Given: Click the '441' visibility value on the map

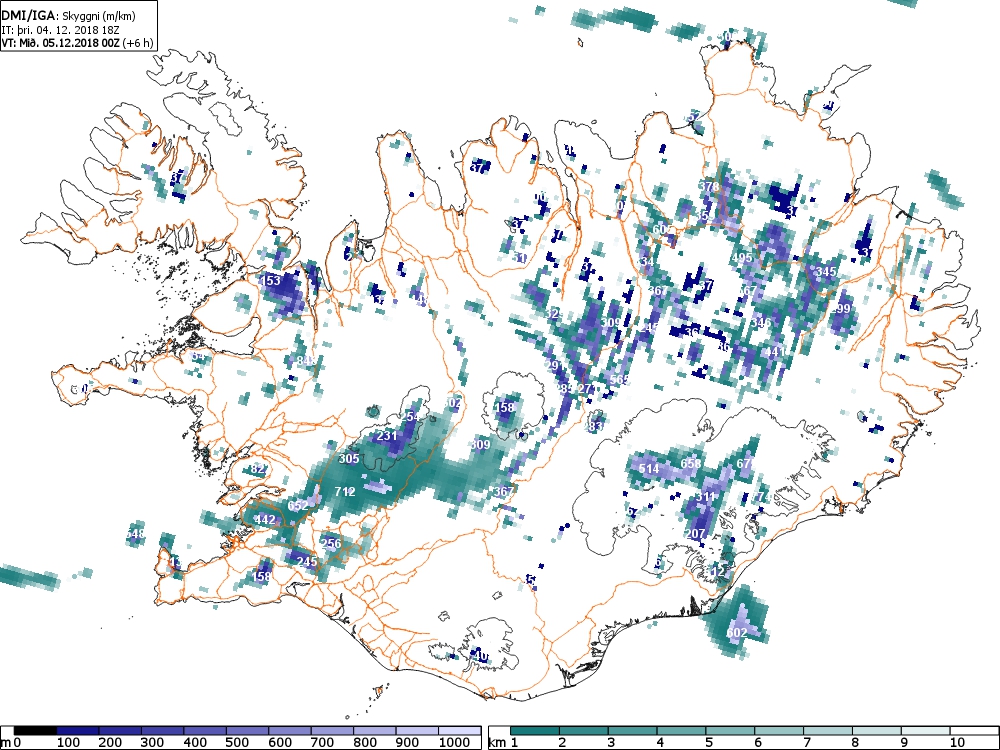Looking at the screenshot, I should pyautogui.click(x=774, y=352).
